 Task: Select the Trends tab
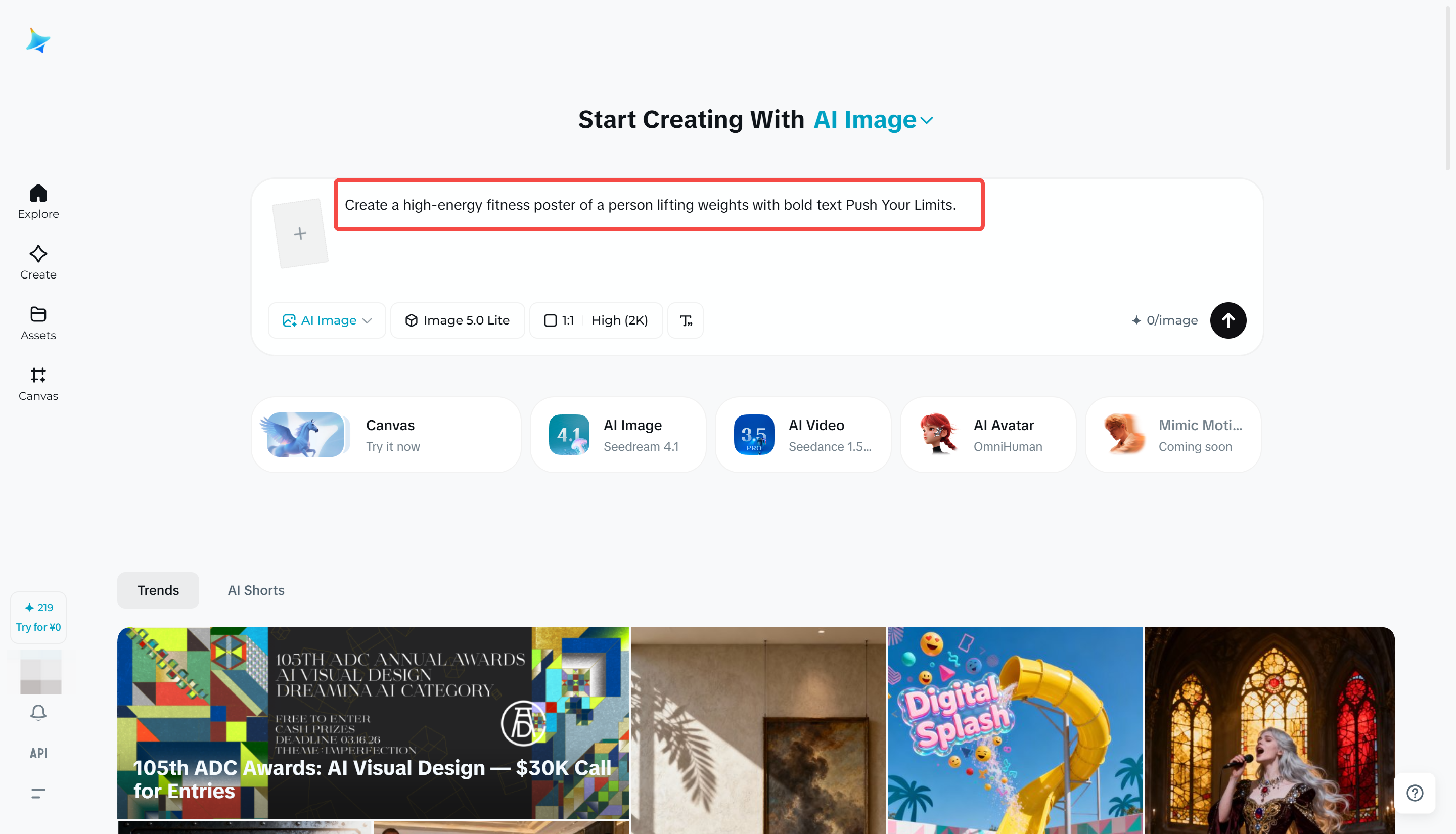point(158,590)
